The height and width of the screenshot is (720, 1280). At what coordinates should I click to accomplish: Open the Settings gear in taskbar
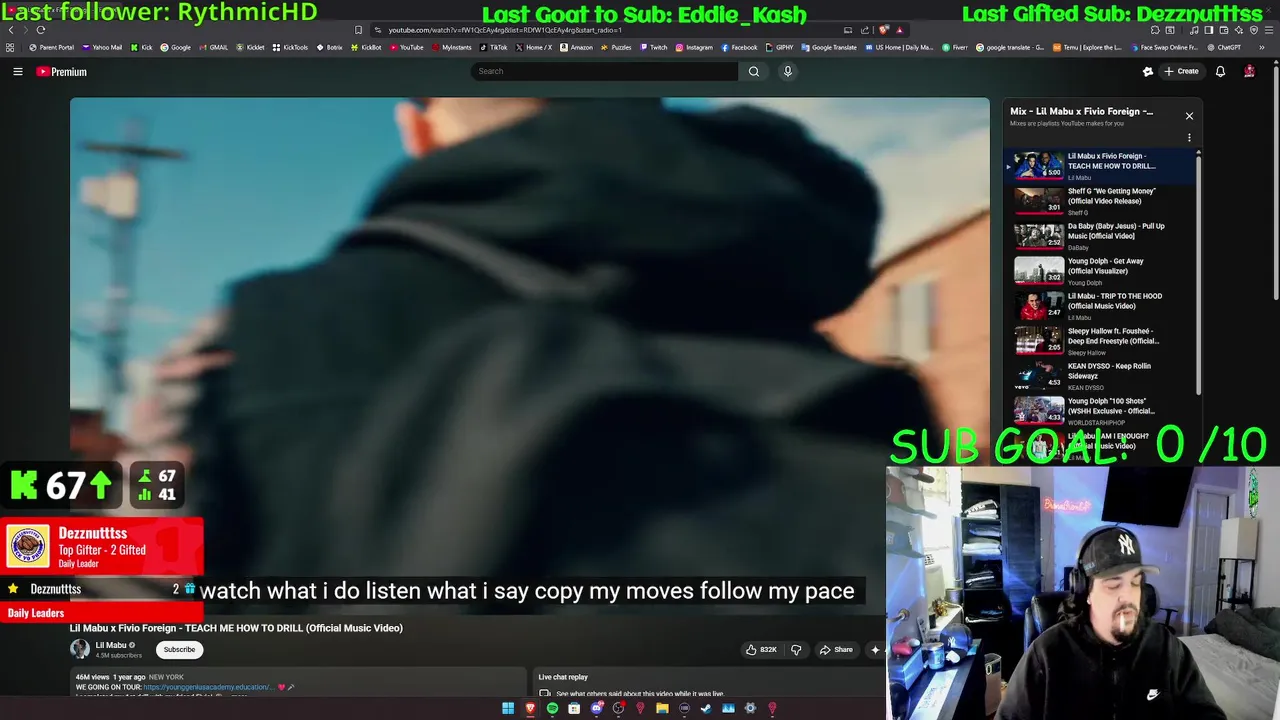(750, 708)
